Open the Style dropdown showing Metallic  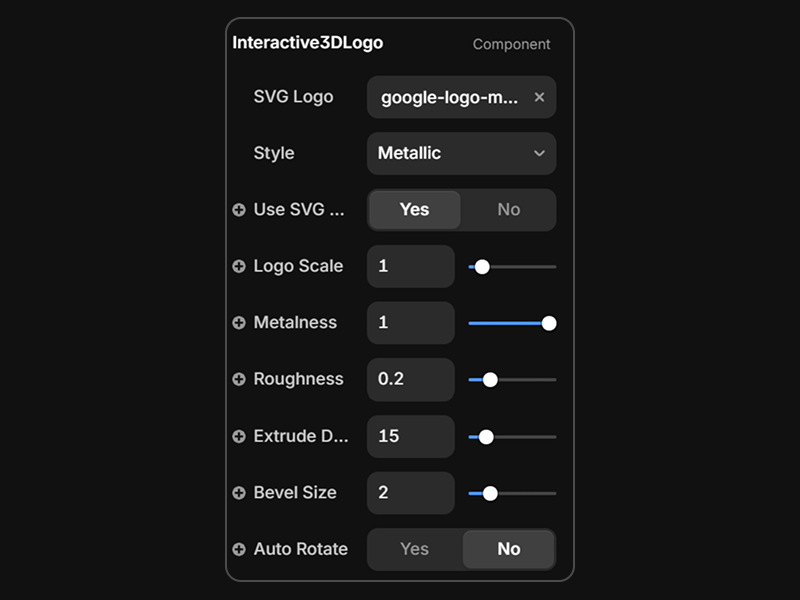[x=461, y=154]
